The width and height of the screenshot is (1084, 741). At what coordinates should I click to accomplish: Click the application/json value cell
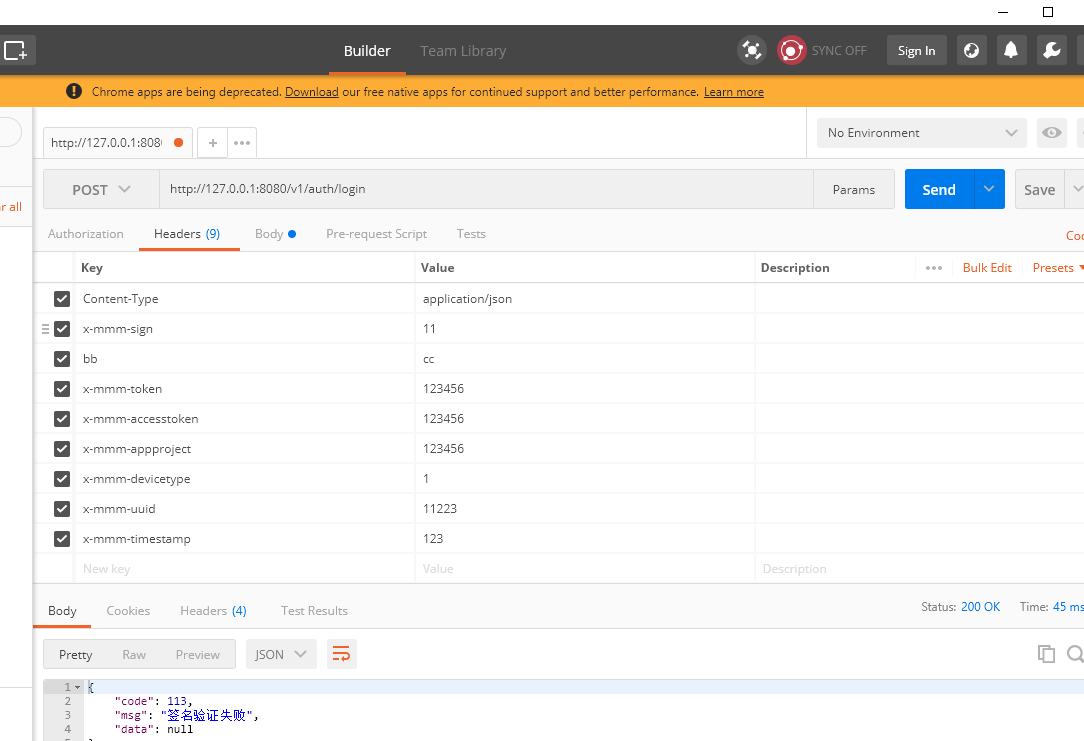point(584,299)
